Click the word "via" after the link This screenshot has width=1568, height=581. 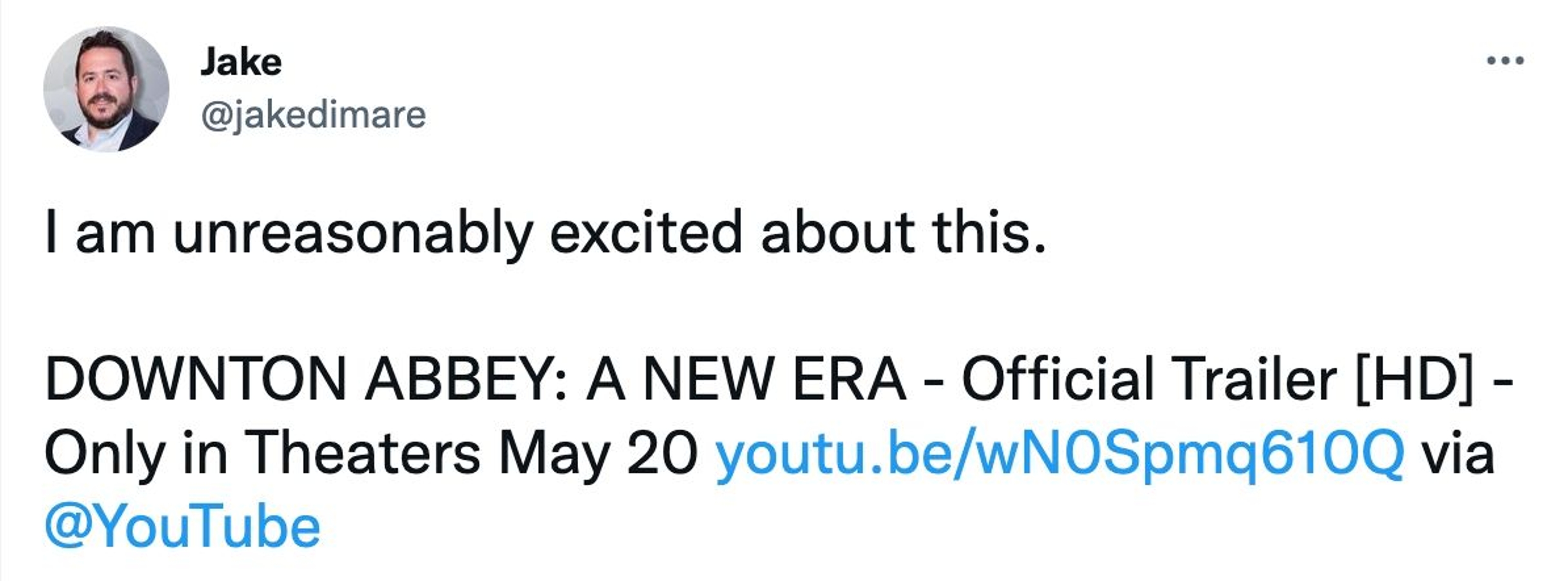click(x=1458, y=454)
